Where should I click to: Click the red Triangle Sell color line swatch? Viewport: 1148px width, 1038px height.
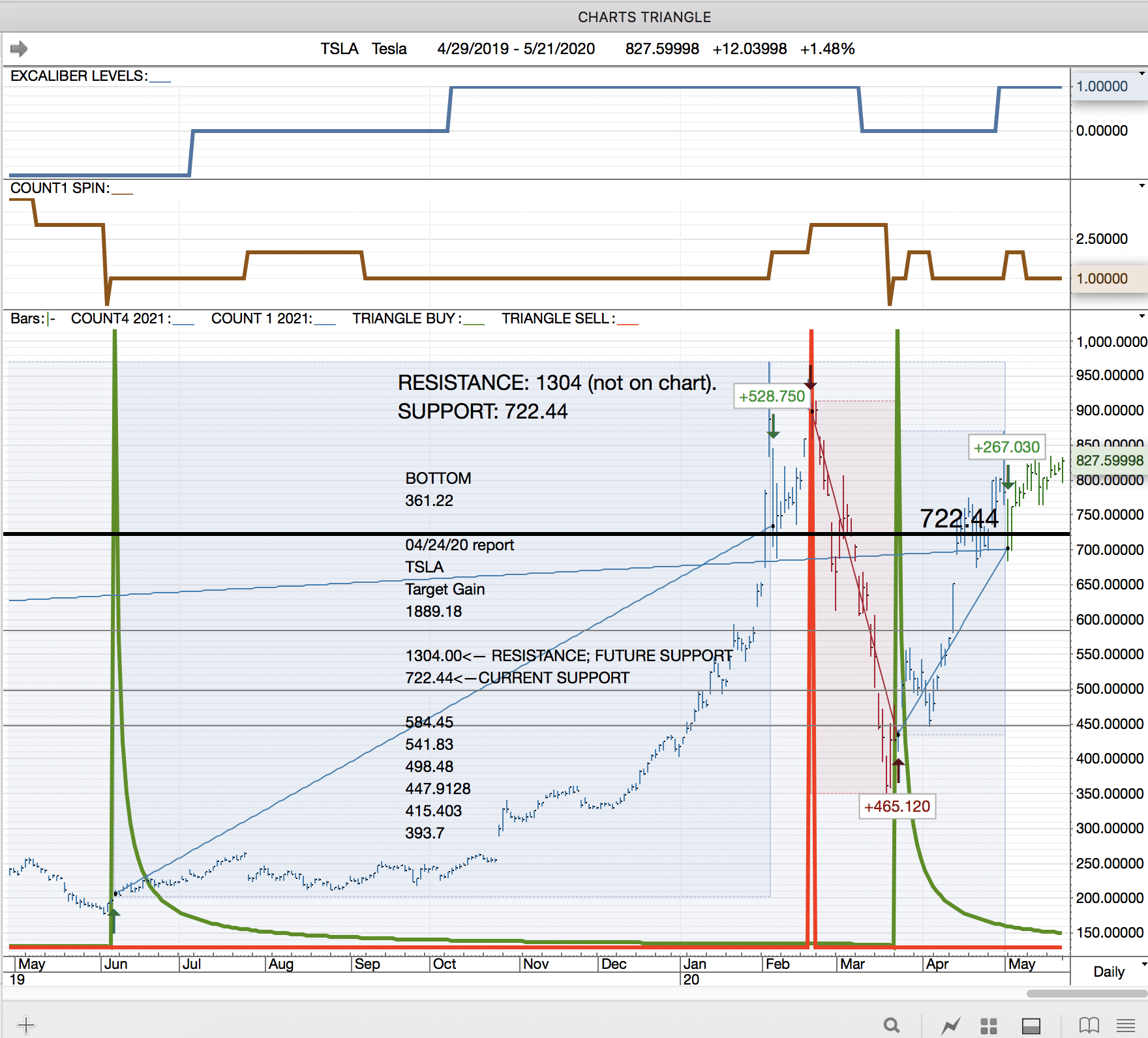coord(627,324)
